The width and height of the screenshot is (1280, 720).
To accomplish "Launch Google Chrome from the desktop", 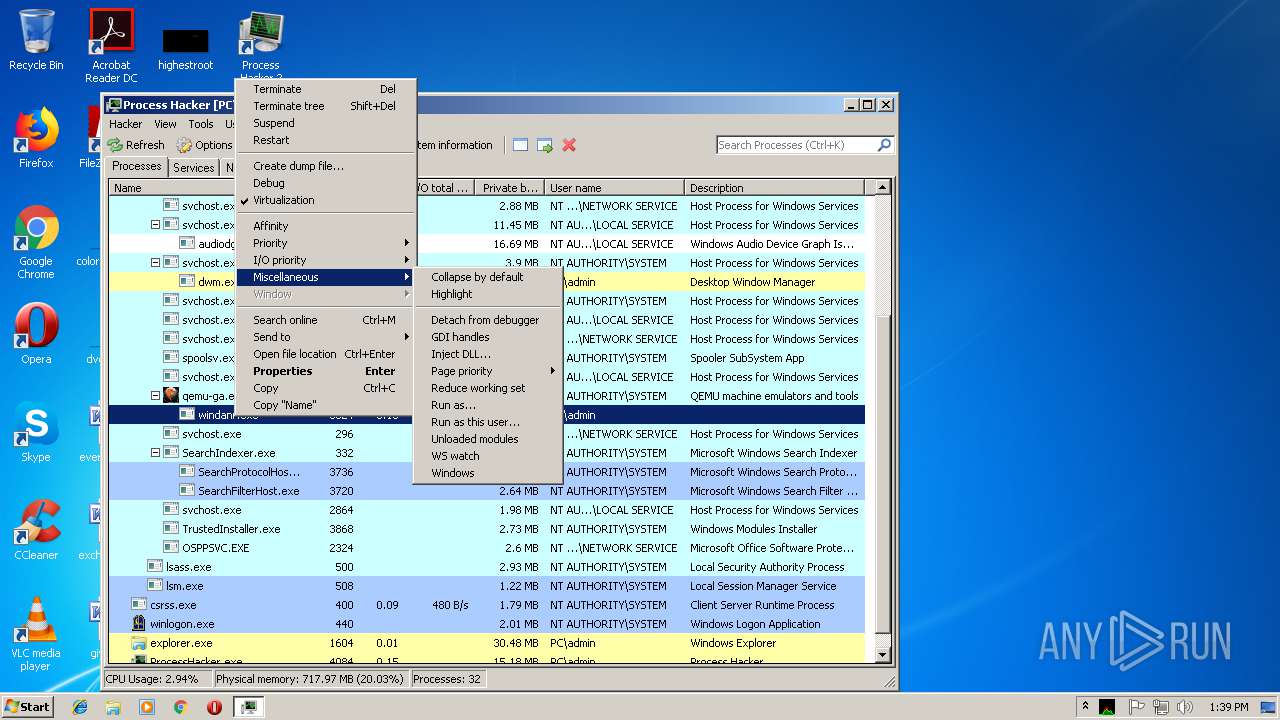I will [36, 243].
